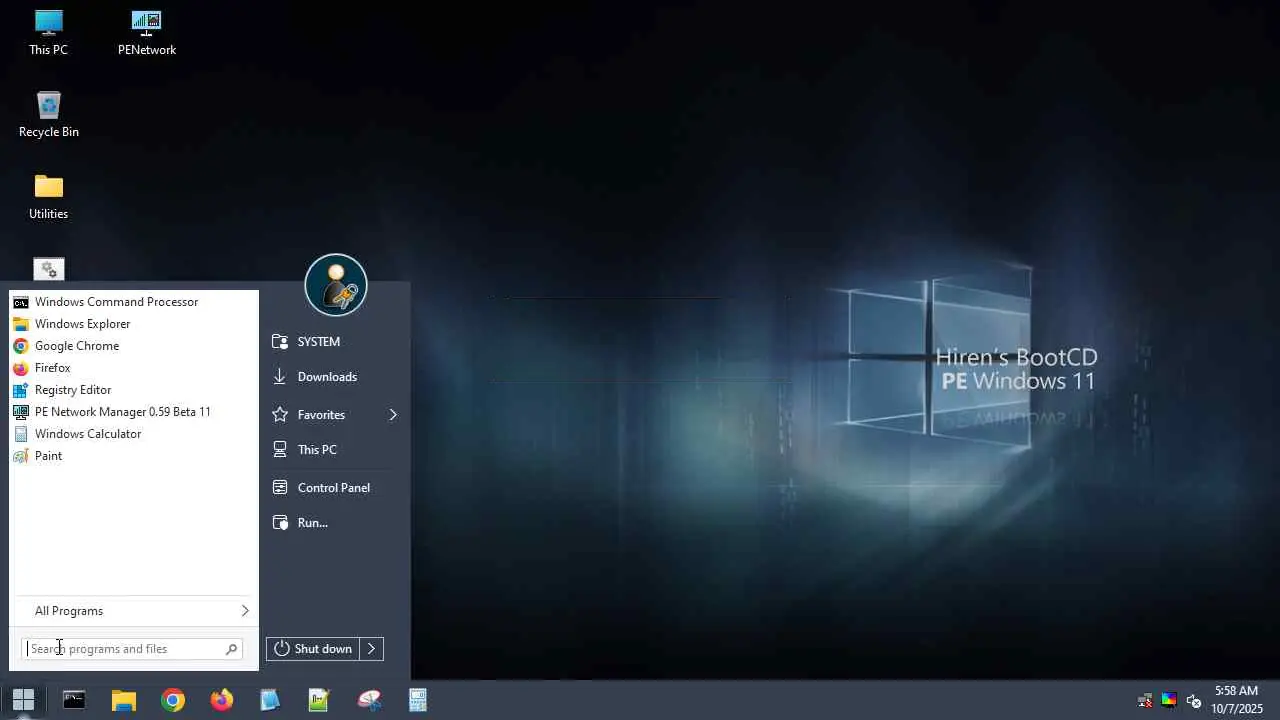Screen dimensions: 1280x720
Task: Click the Windows Start button on taskbar
Action: (23, 700)
